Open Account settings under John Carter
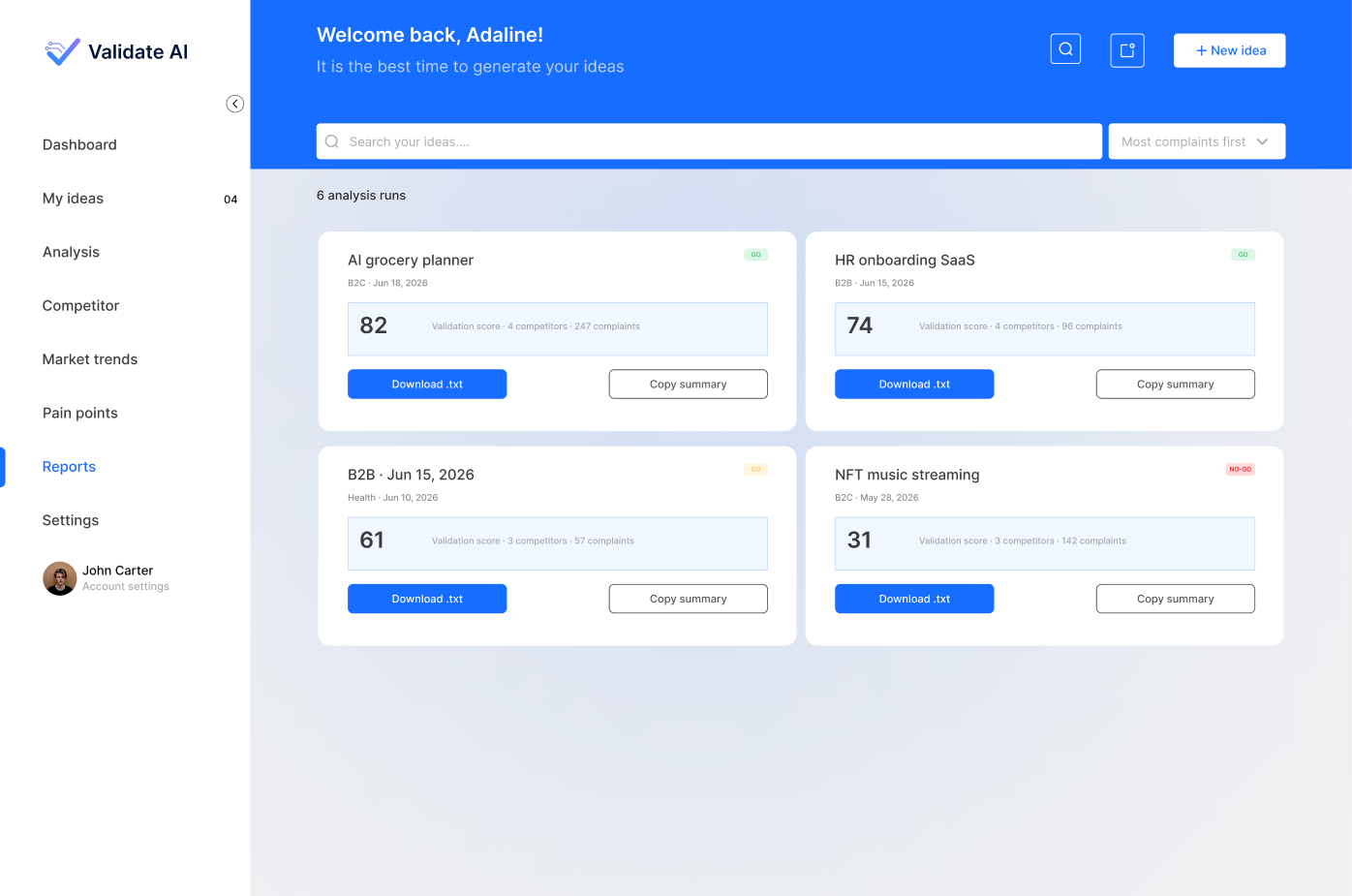 [126, 587]
